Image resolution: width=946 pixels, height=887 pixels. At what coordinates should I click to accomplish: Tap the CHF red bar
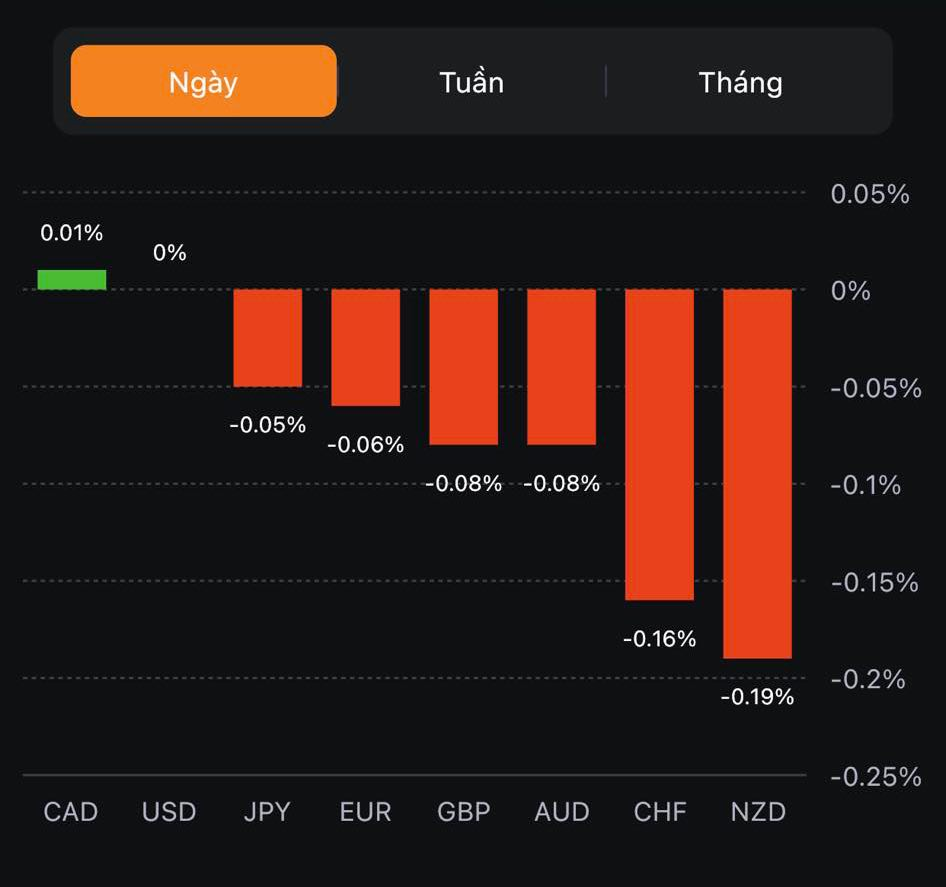point(660,445)
